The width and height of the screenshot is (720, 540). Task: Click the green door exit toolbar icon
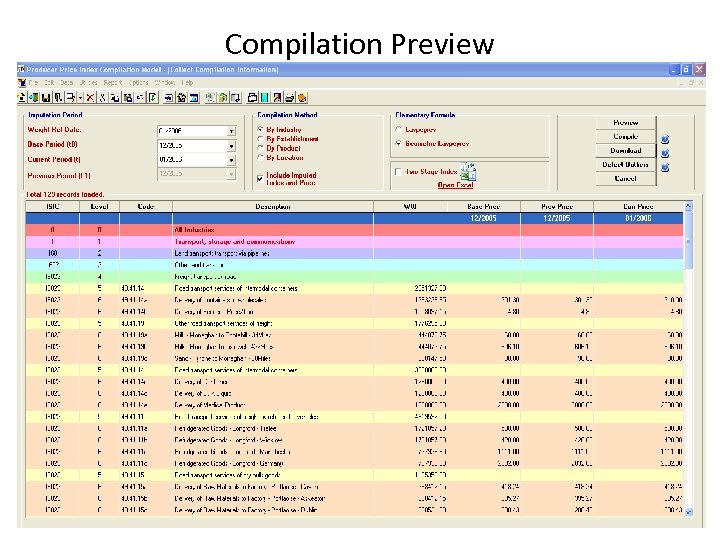coord(34,97)
